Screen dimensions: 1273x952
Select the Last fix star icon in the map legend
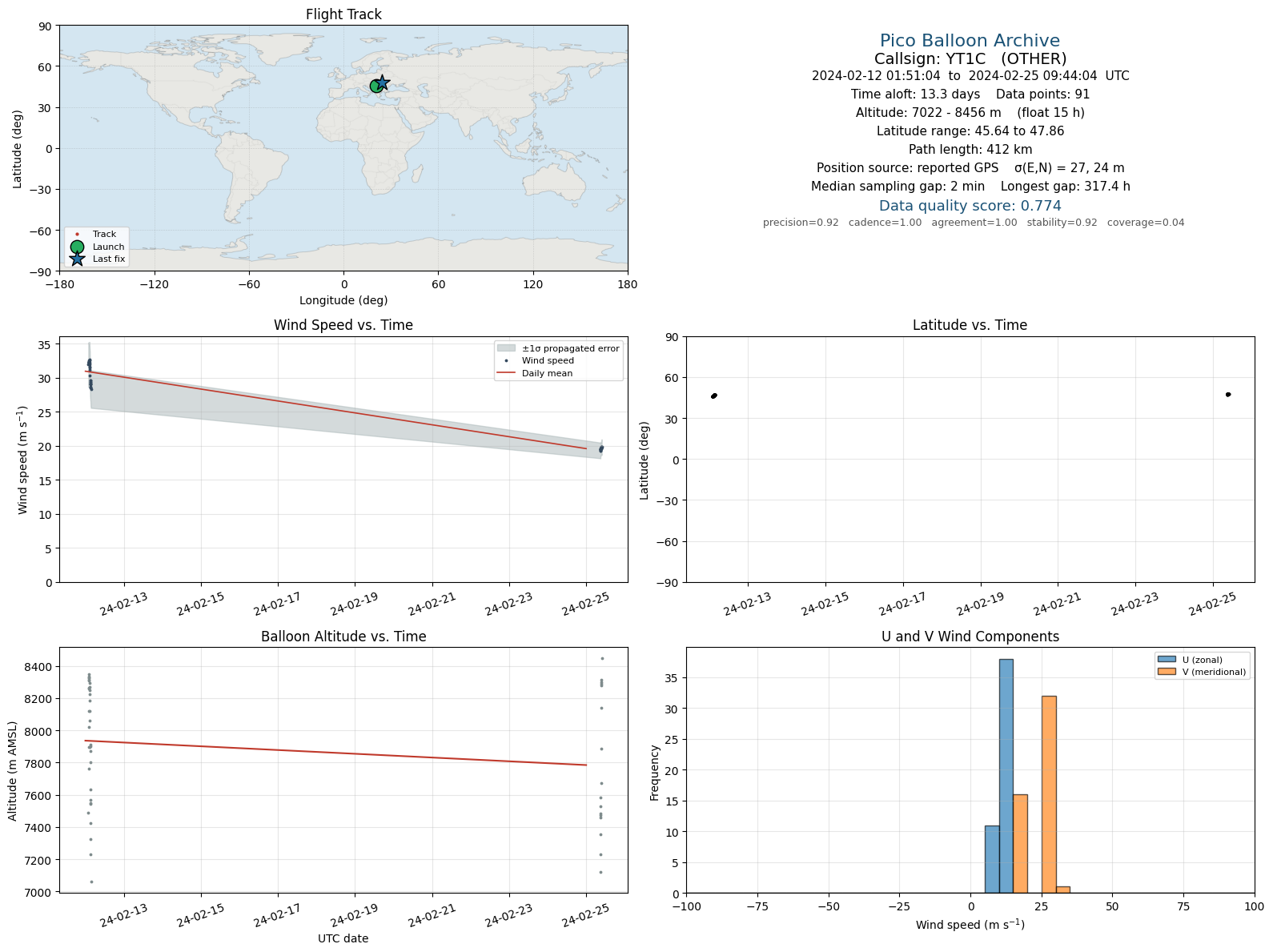[77, 259]
